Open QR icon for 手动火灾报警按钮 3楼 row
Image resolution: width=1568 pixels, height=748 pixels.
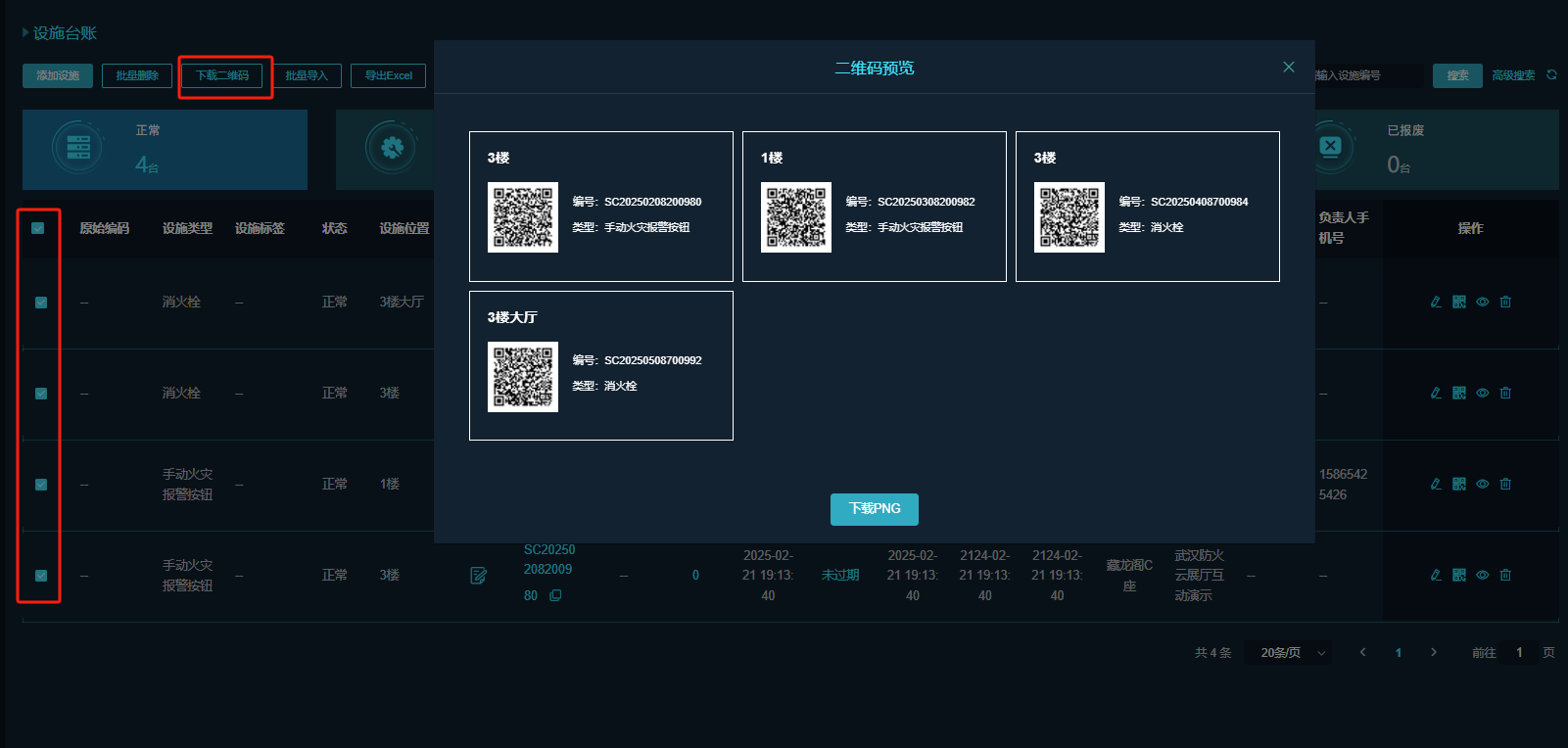[x=1459, y=575]
